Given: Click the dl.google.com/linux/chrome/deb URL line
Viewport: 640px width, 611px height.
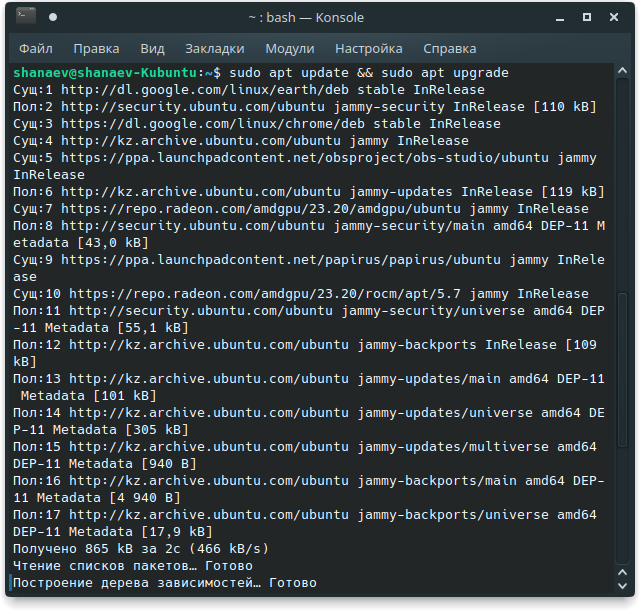Looking at the screenshot, I should pos(257,124).
